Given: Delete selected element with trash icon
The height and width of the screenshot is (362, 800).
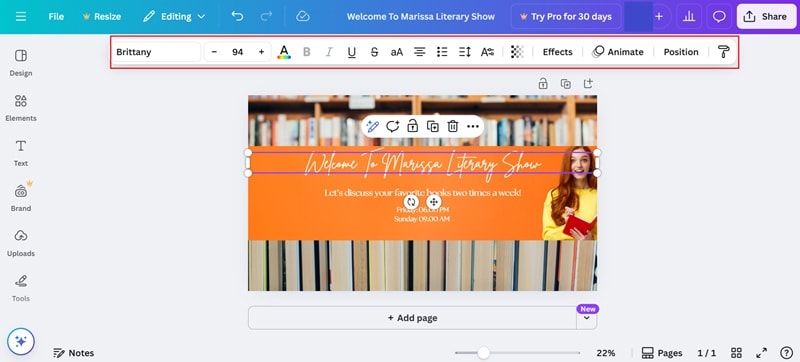Looking at the screenshot, I should (453, 126).
